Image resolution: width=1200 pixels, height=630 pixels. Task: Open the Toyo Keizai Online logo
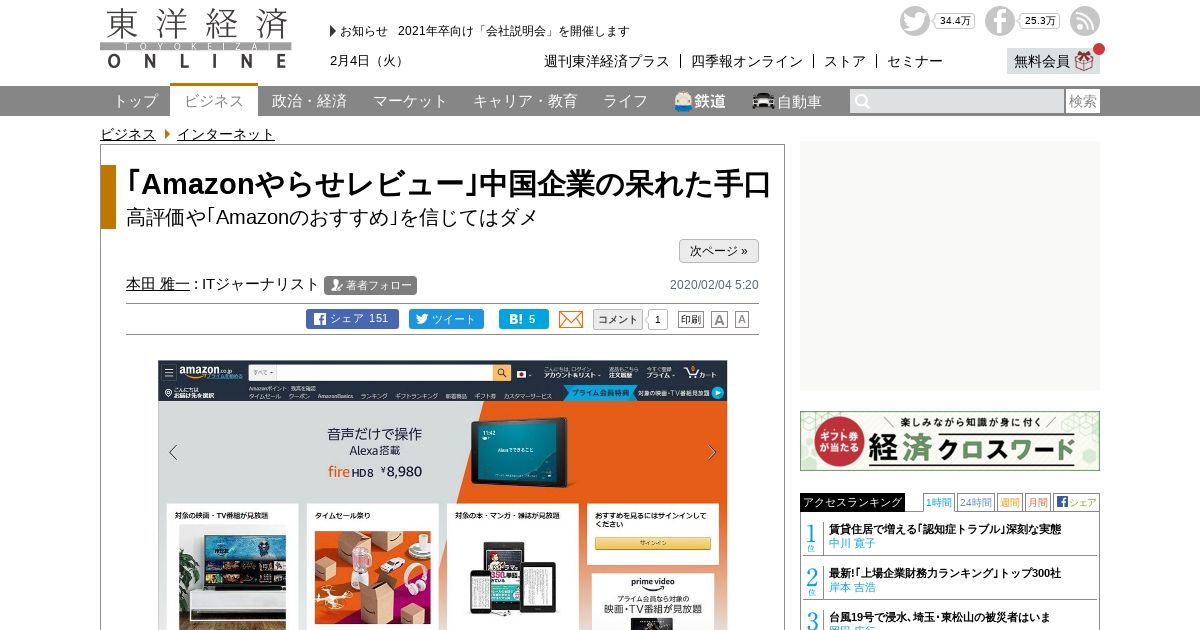pyautogui.click(x=196, y=38)
